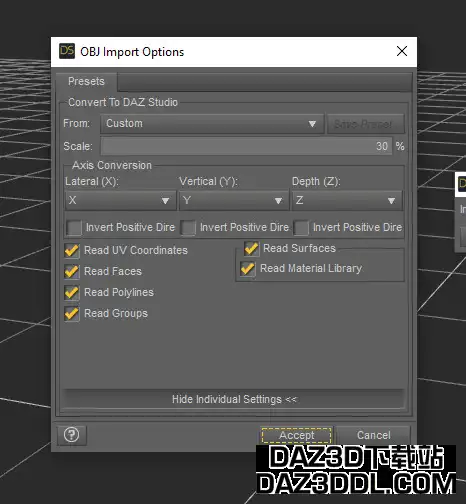Open the From preset dropdown showing Custom
Image resolution: width=466 pixels, height=504 pixels.
(212, 124)
